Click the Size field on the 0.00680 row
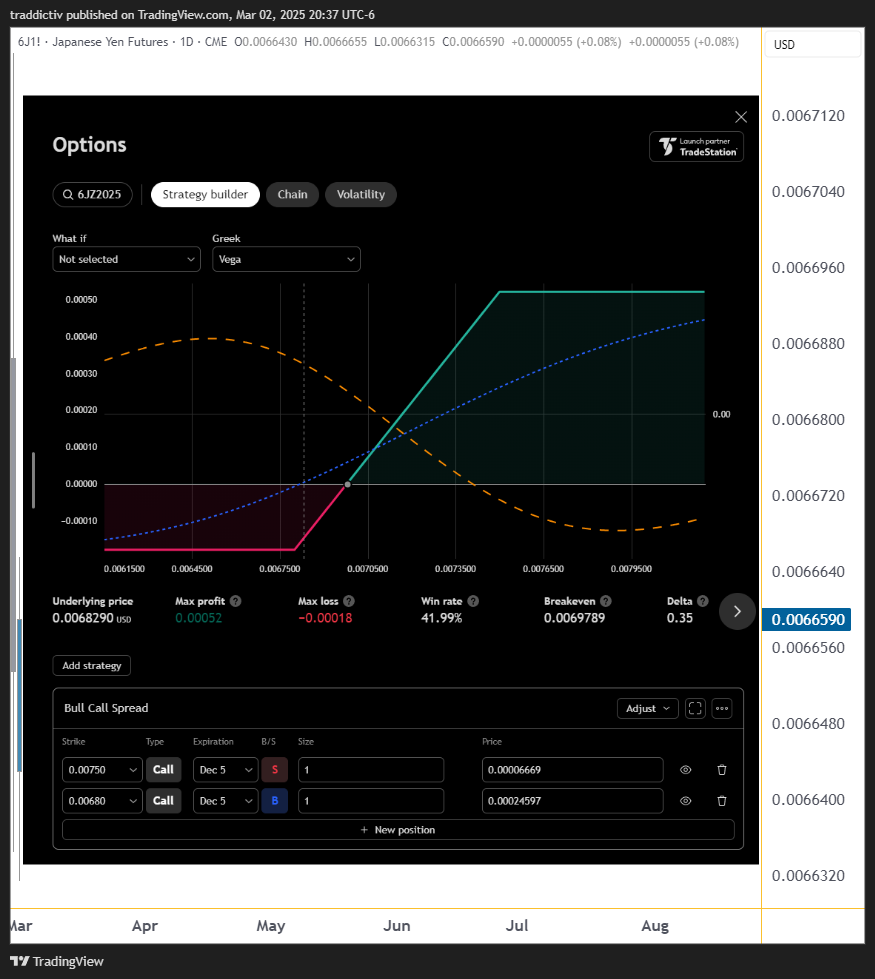 371,800
